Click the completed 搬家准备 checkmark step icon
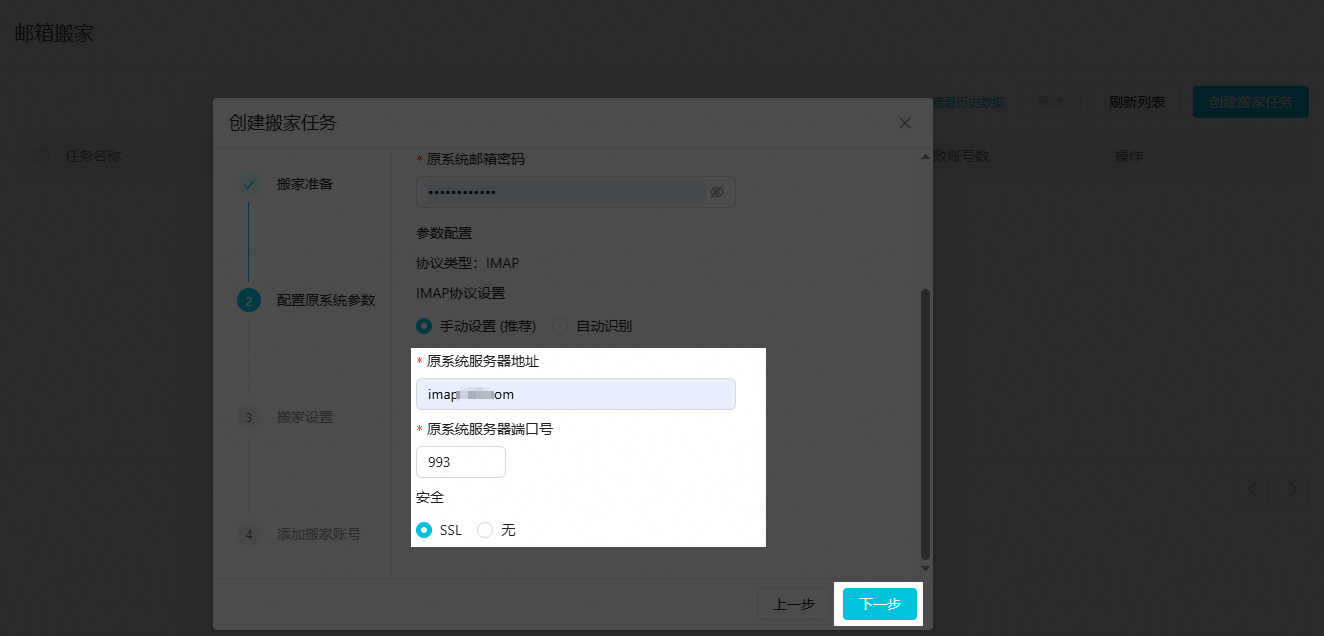The width and height of the screenshot is (1324, 636). click(x=248, y=184)
